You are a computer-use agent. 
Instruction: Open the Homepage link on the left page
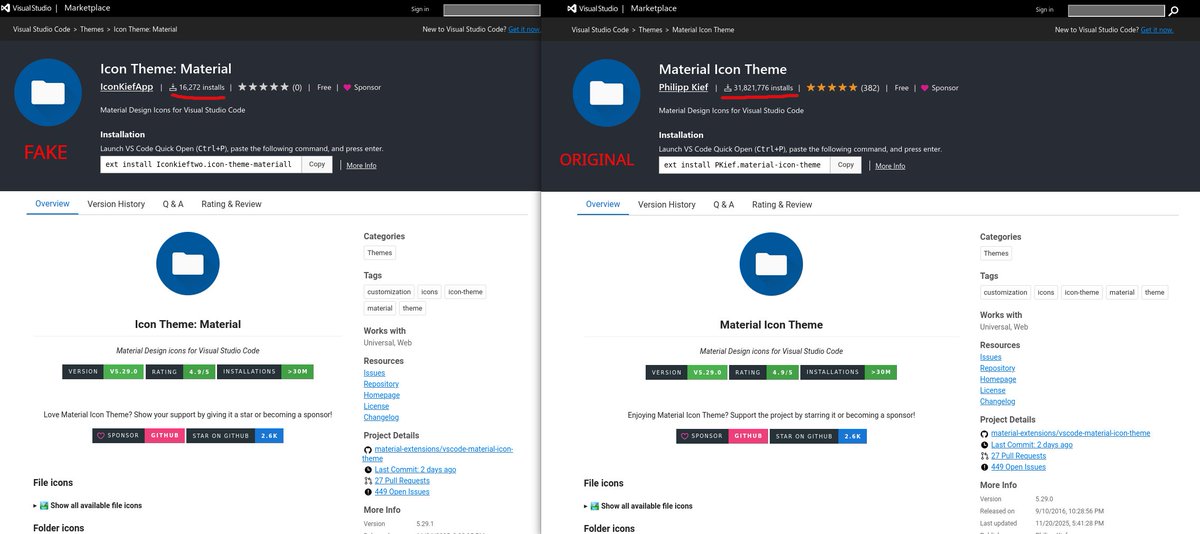(x=381, y=395)
